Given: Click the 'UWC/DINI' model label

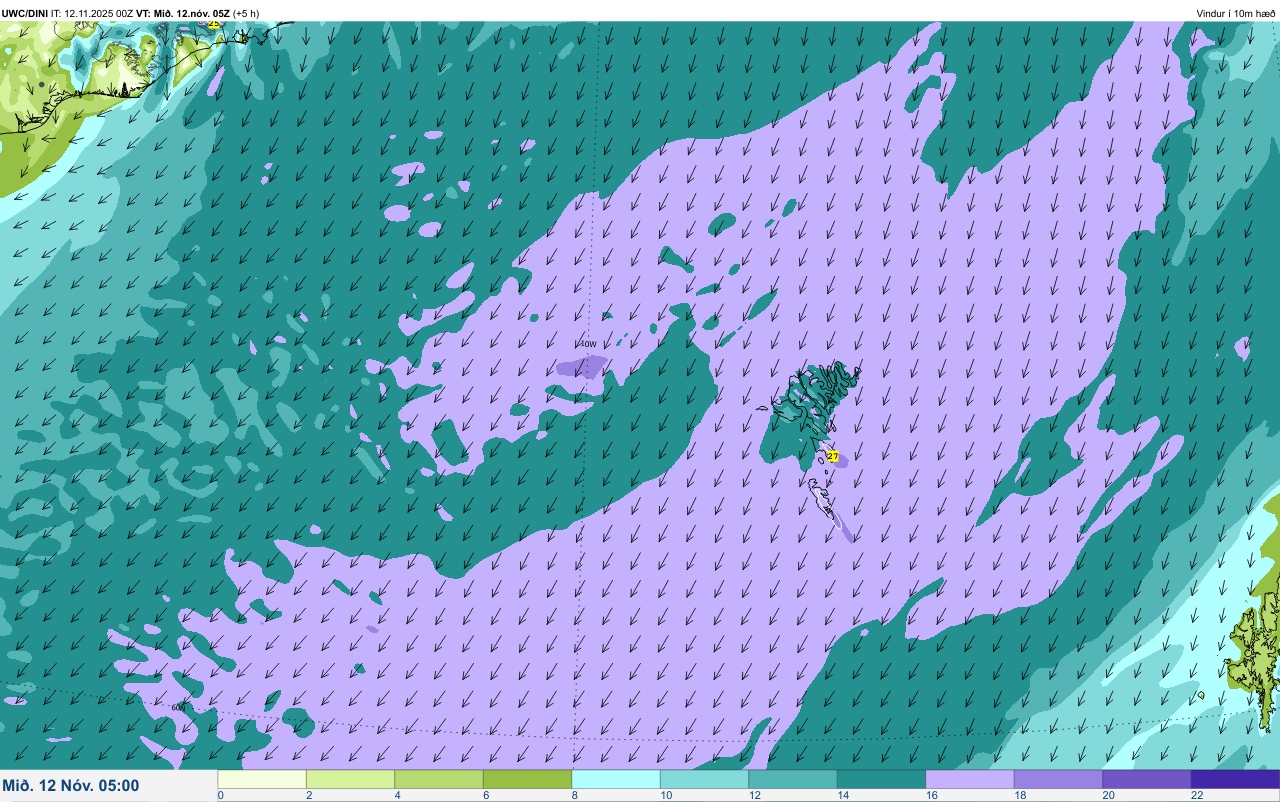Looking at the screenshot, I should point(25,13).
